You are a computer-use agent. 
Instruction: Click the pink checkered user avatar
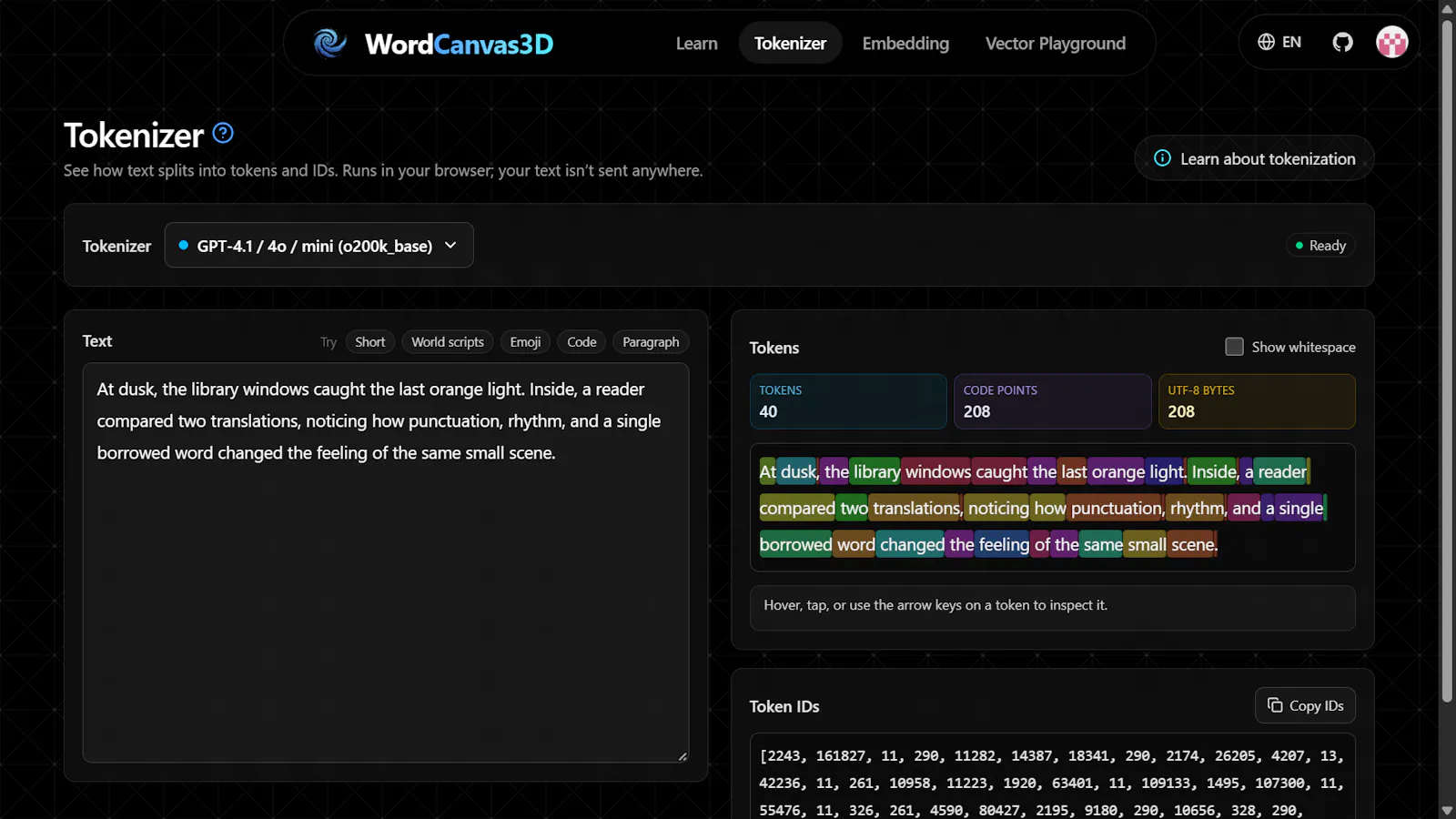[1391, 42]
